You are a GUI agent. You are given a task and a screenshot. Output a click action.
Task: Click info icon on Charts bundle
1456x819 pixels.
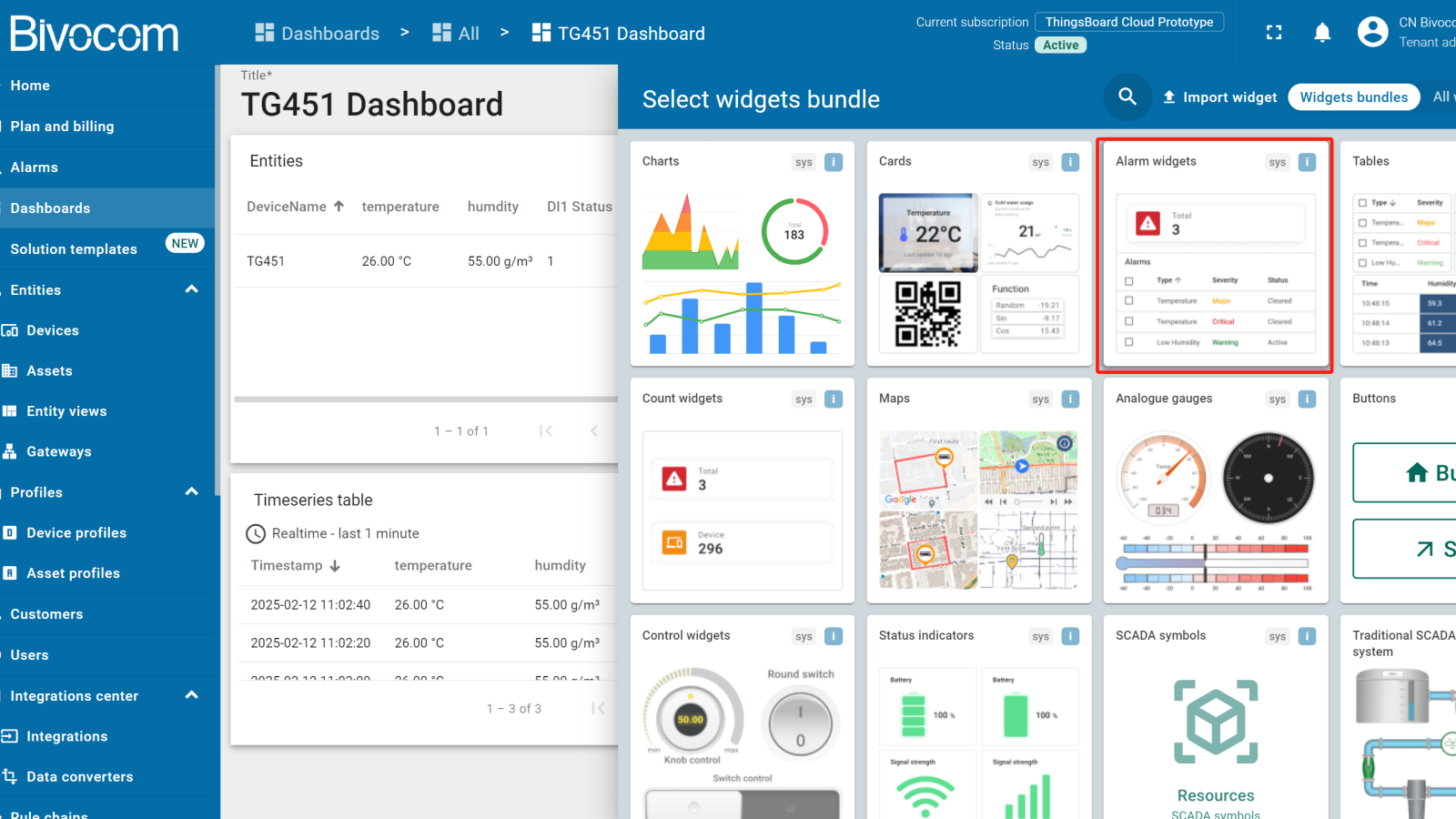coord(833,162)
